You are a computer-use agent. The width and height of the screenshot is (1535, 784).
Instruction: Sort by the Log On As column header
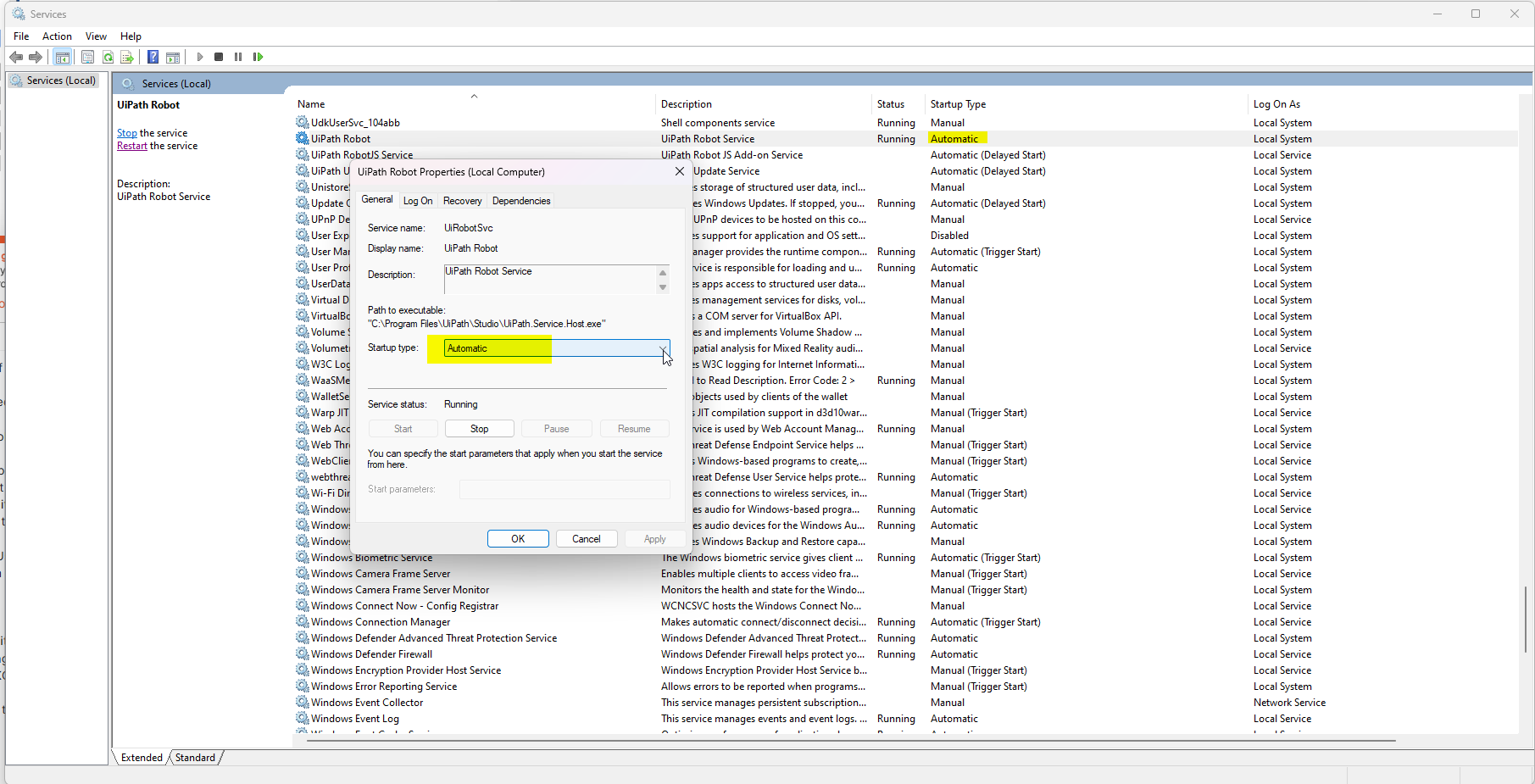pos(1384,104)
